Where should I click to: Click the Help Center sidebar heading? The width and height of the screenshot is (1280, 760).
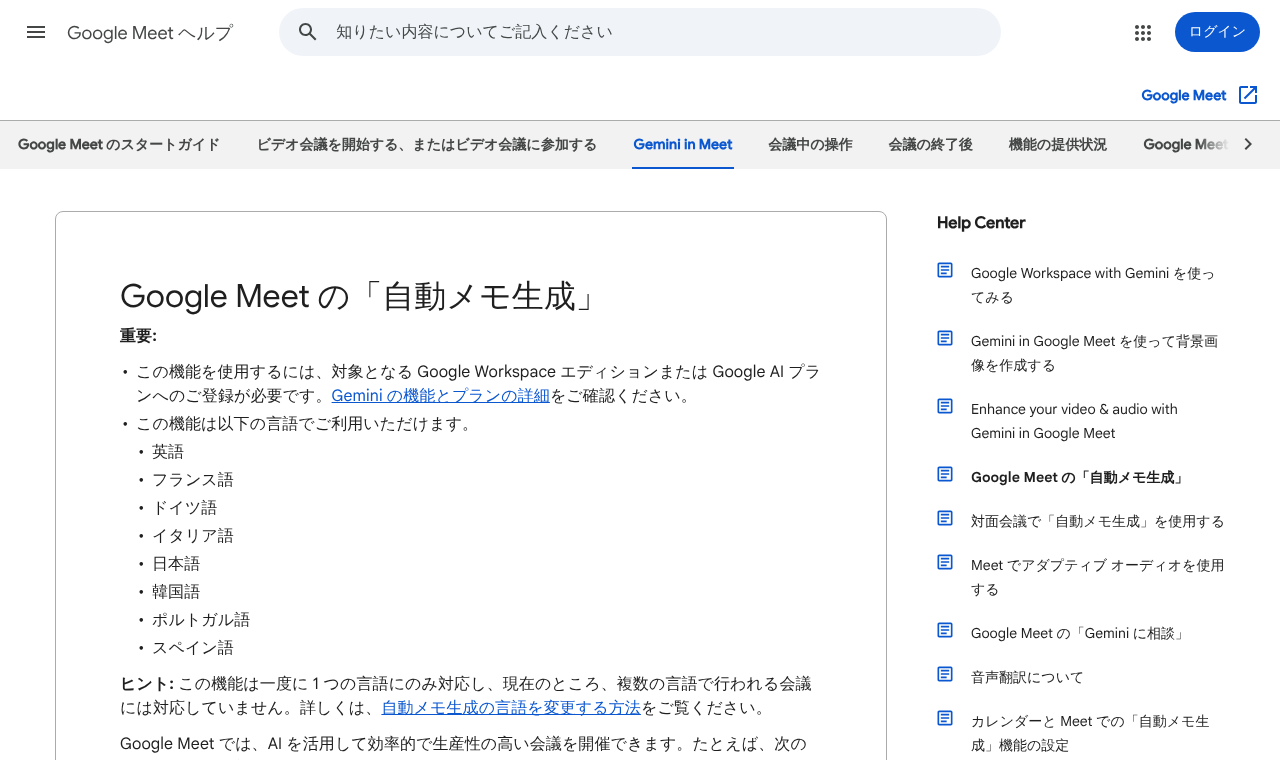(x=981, y=223)
